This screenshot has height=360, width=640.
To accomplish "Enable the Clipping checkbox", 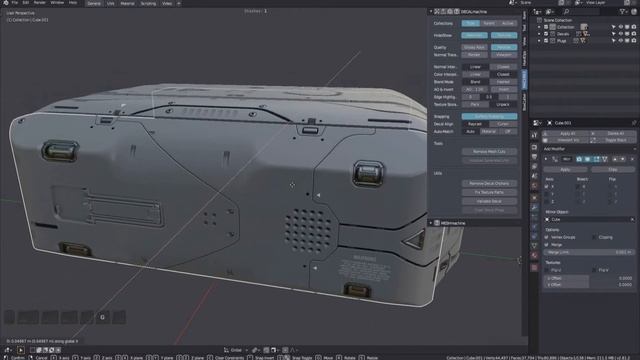I will point(594,237).
